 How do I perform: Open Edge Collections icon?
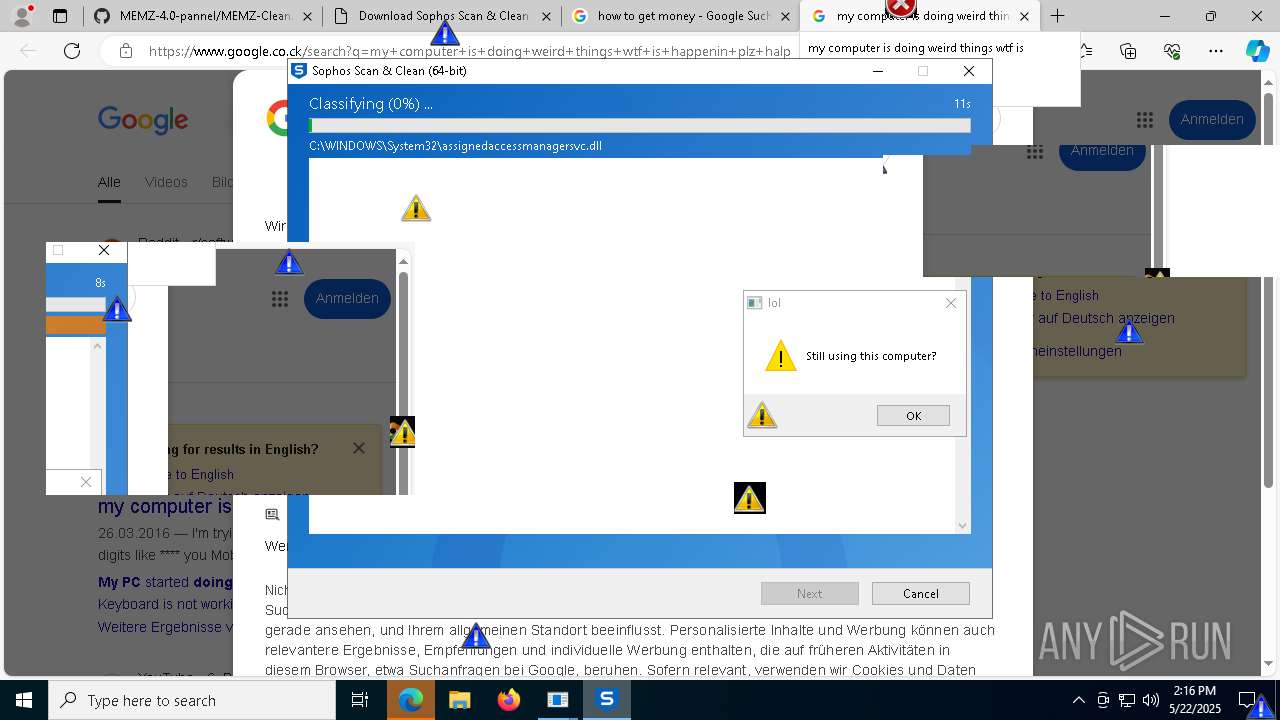(1128, 51)
